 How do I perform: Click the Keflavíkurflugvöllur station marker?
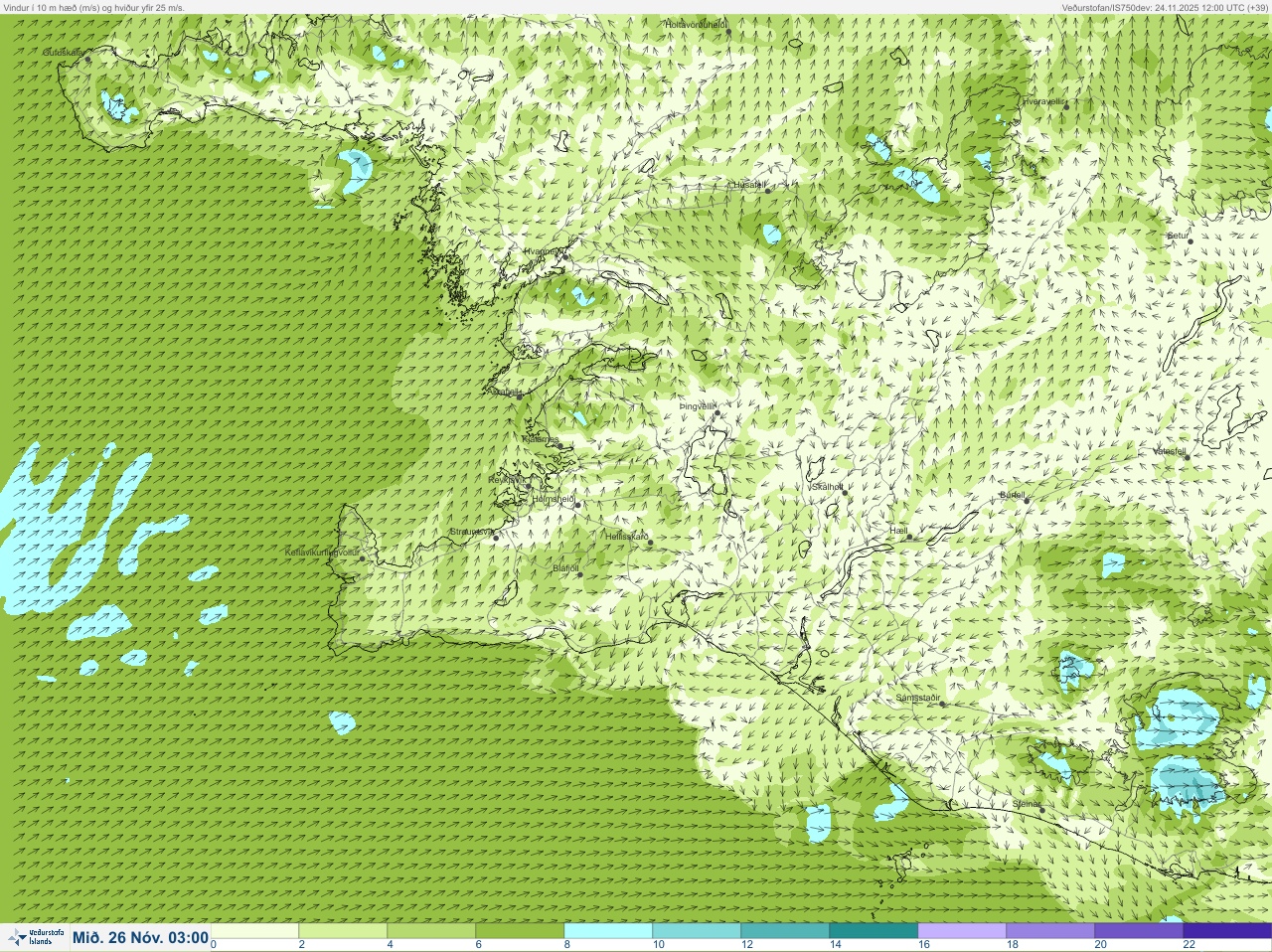point(362,558)
